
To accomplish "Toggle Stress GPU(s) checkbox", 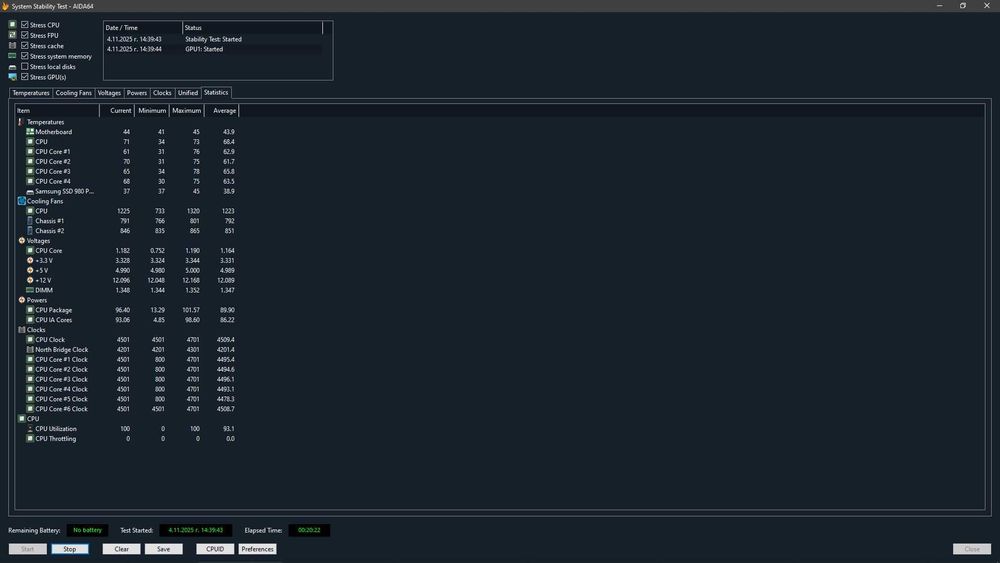I will [25, 77].
